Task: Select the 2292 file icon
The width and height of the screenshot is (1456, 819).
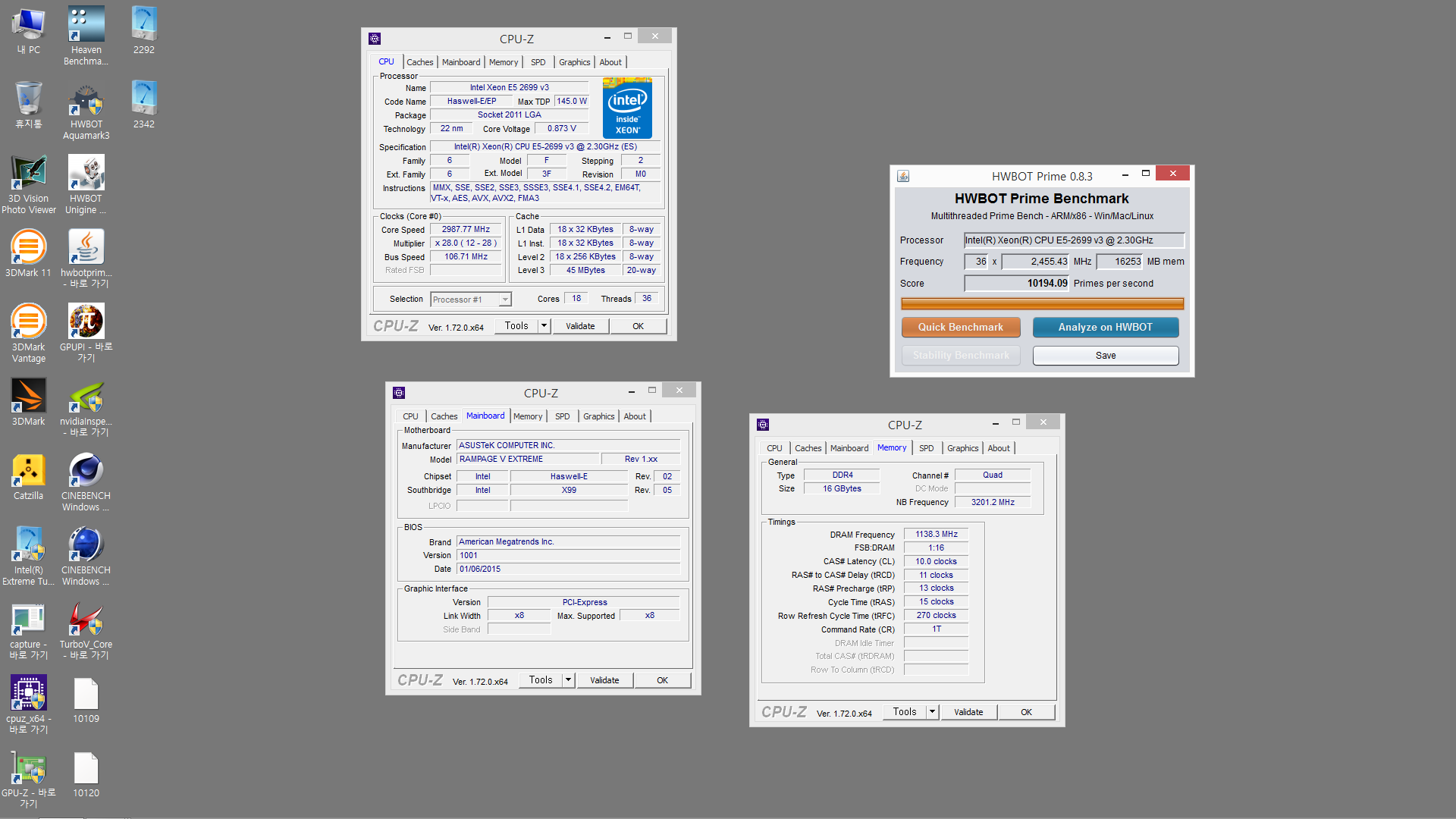Action: [x=143, y=30]
